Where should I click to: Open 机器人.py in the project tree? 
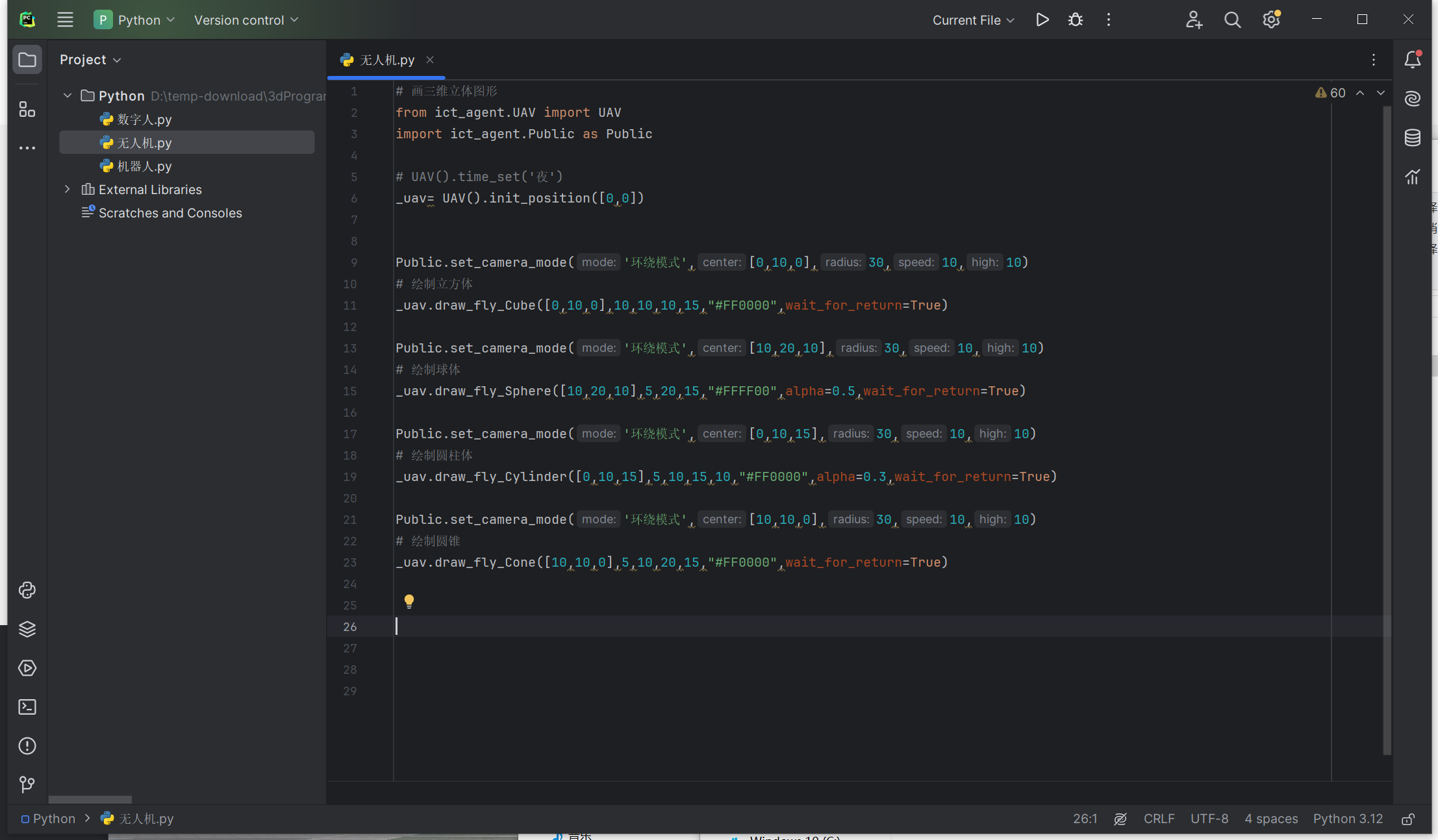tap(144, 166)
